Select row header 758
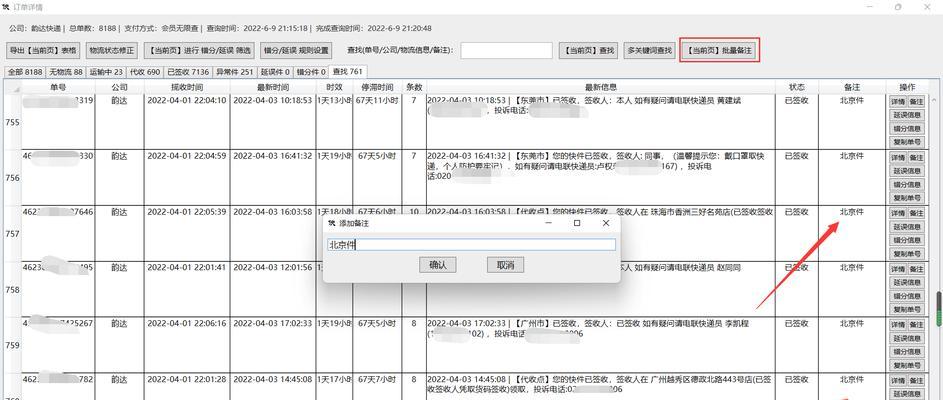Viewport: 943px width, 400px height. [x=12, y=289]
